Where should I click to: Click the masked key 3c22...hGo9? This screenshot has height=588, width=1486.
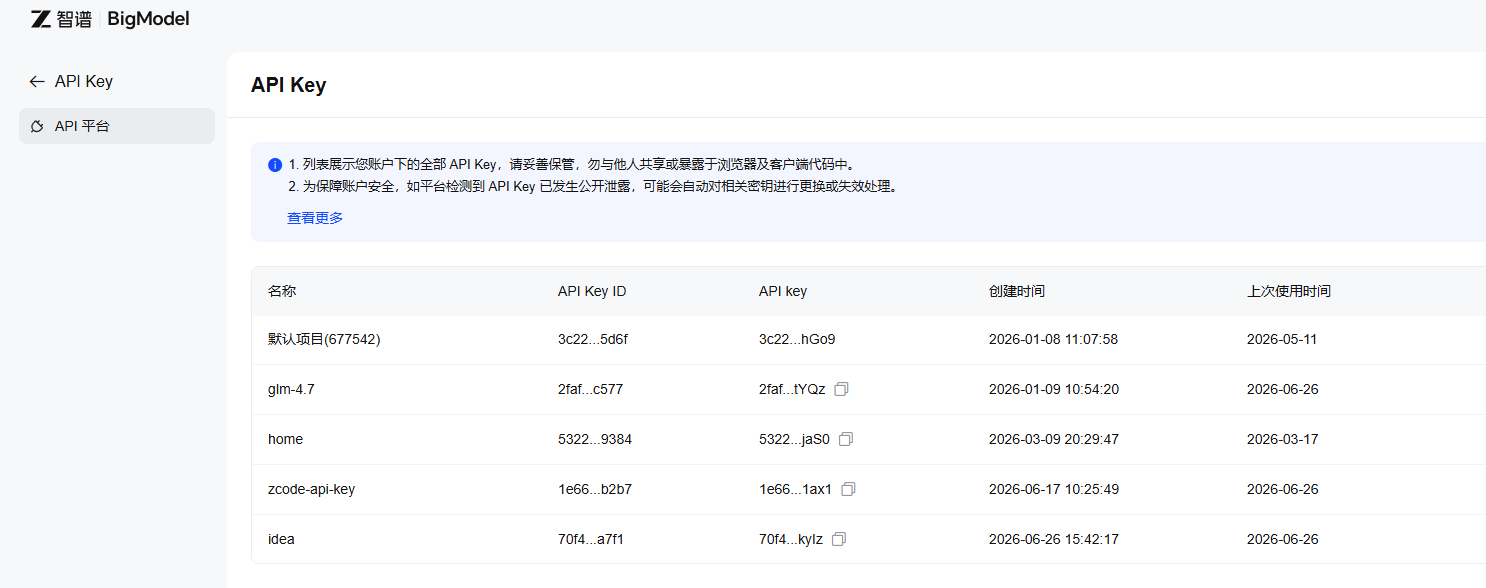(x=797, y=339)
